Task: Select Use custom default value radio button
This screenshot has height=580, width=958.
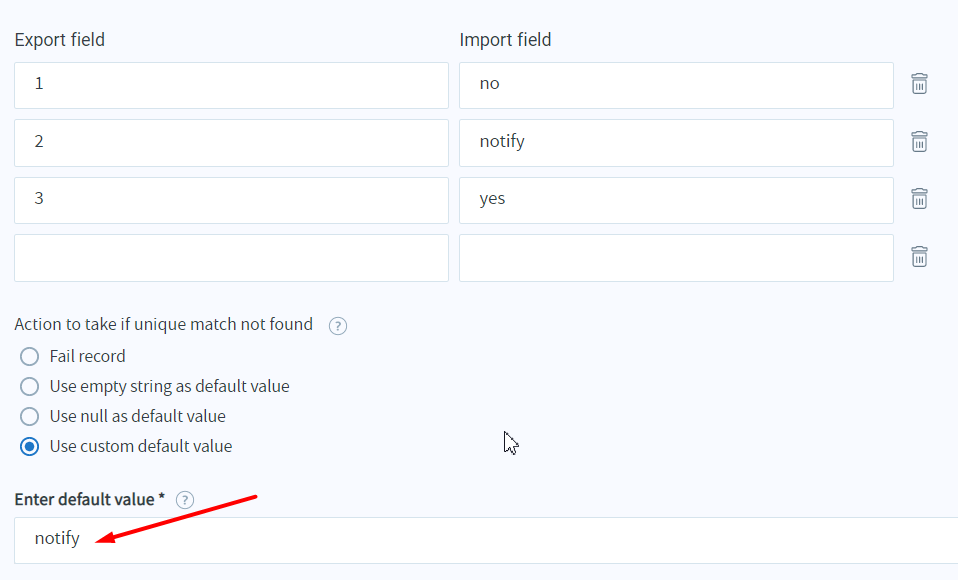Action: pyautogui.click(x=30, y=447)
